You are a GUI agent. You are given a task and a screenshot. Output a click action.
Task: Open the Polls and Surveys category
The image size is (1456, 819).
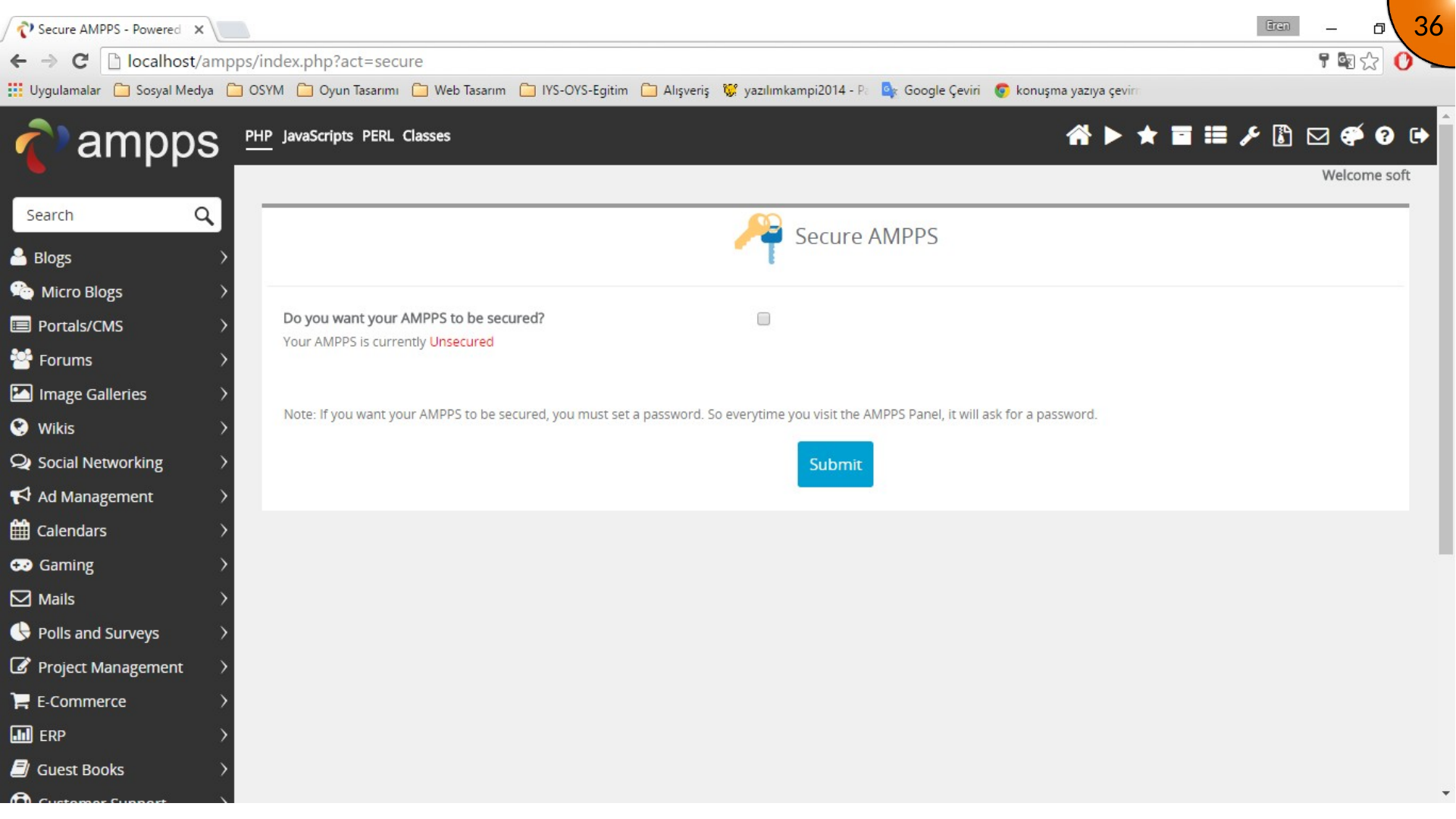(x=117, y=633)
